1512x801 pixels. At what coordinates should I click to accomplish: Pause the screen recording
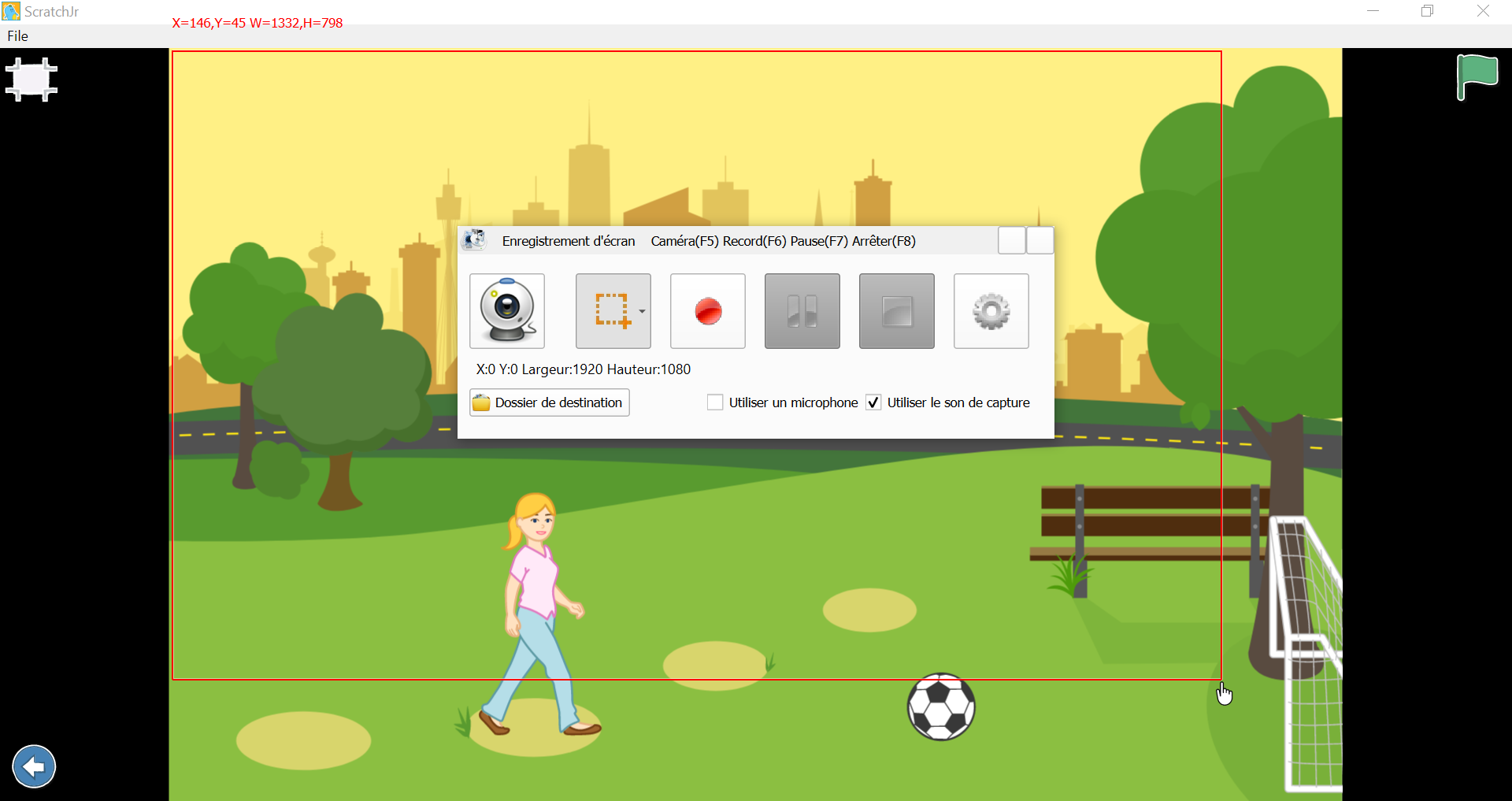[x=802, y=311]
